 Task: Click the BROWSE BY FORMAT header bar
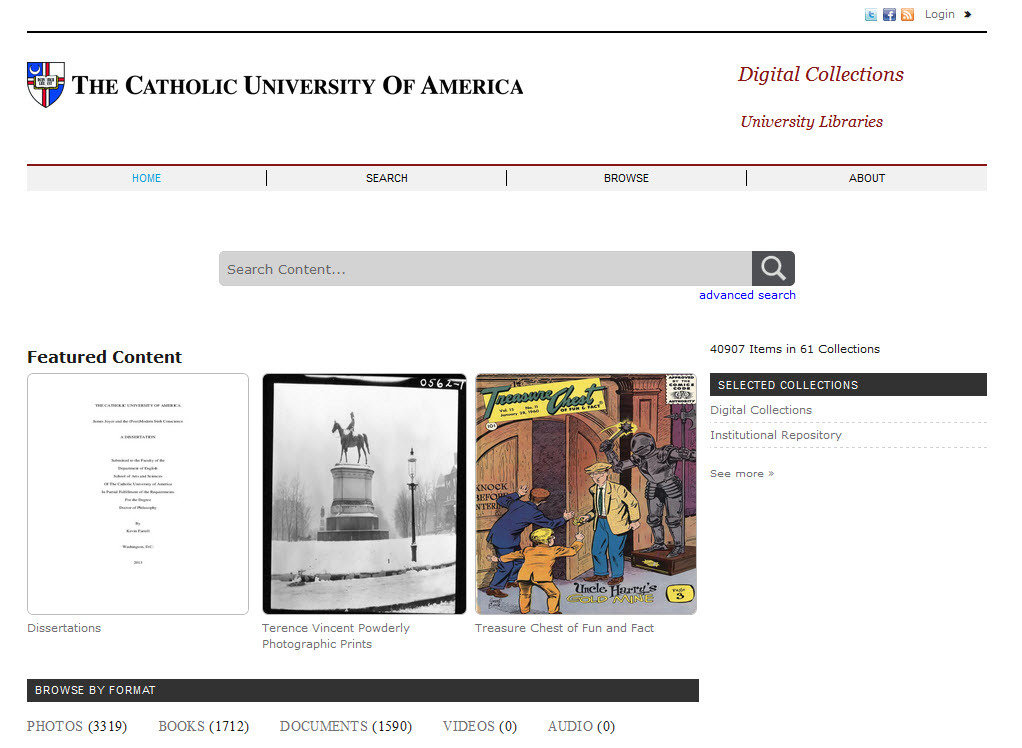pyautogui.click(x=362, y=690)
